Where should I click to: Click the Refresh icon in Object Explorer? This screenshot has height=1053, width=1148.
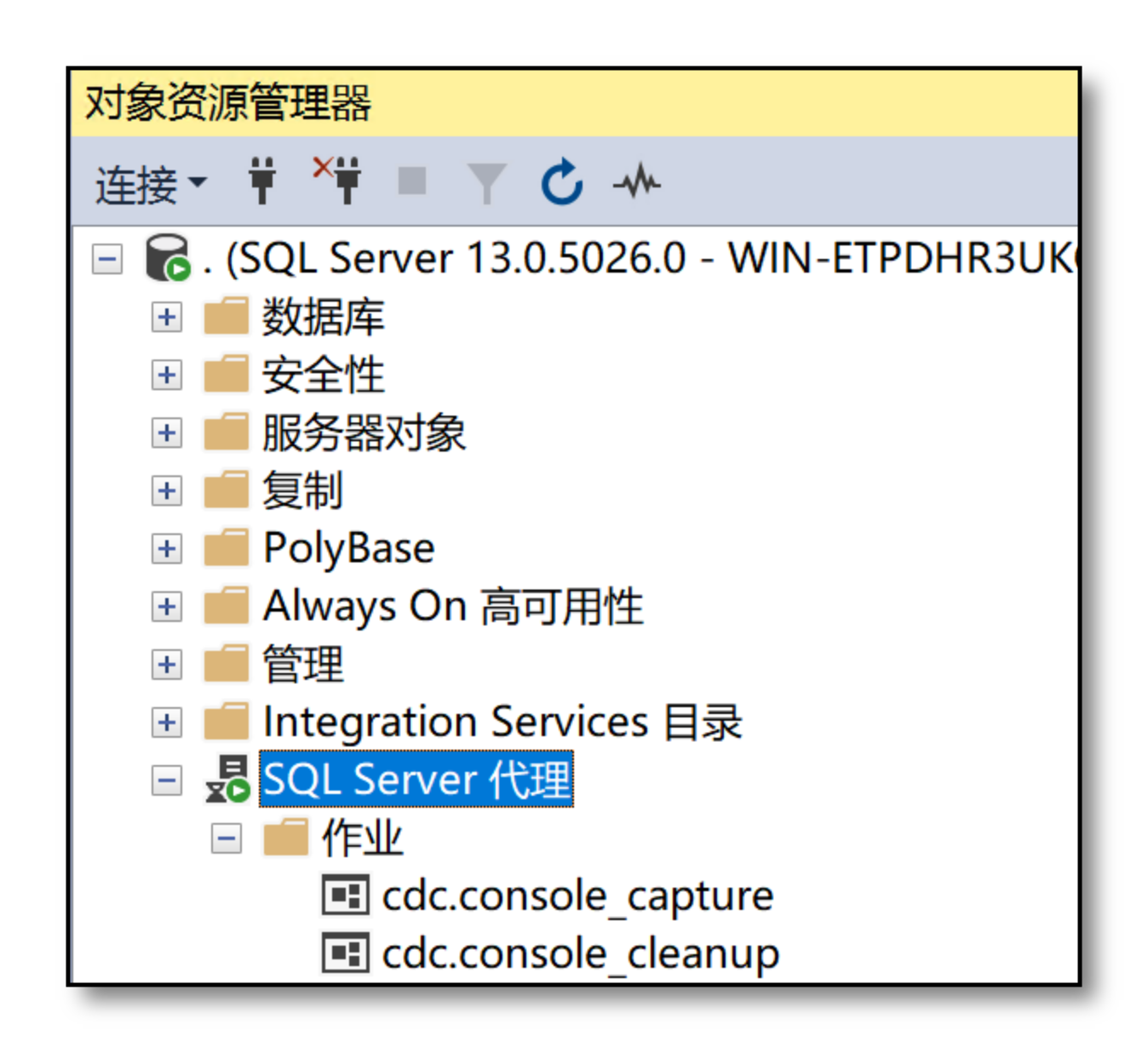(x=561, y=181)
